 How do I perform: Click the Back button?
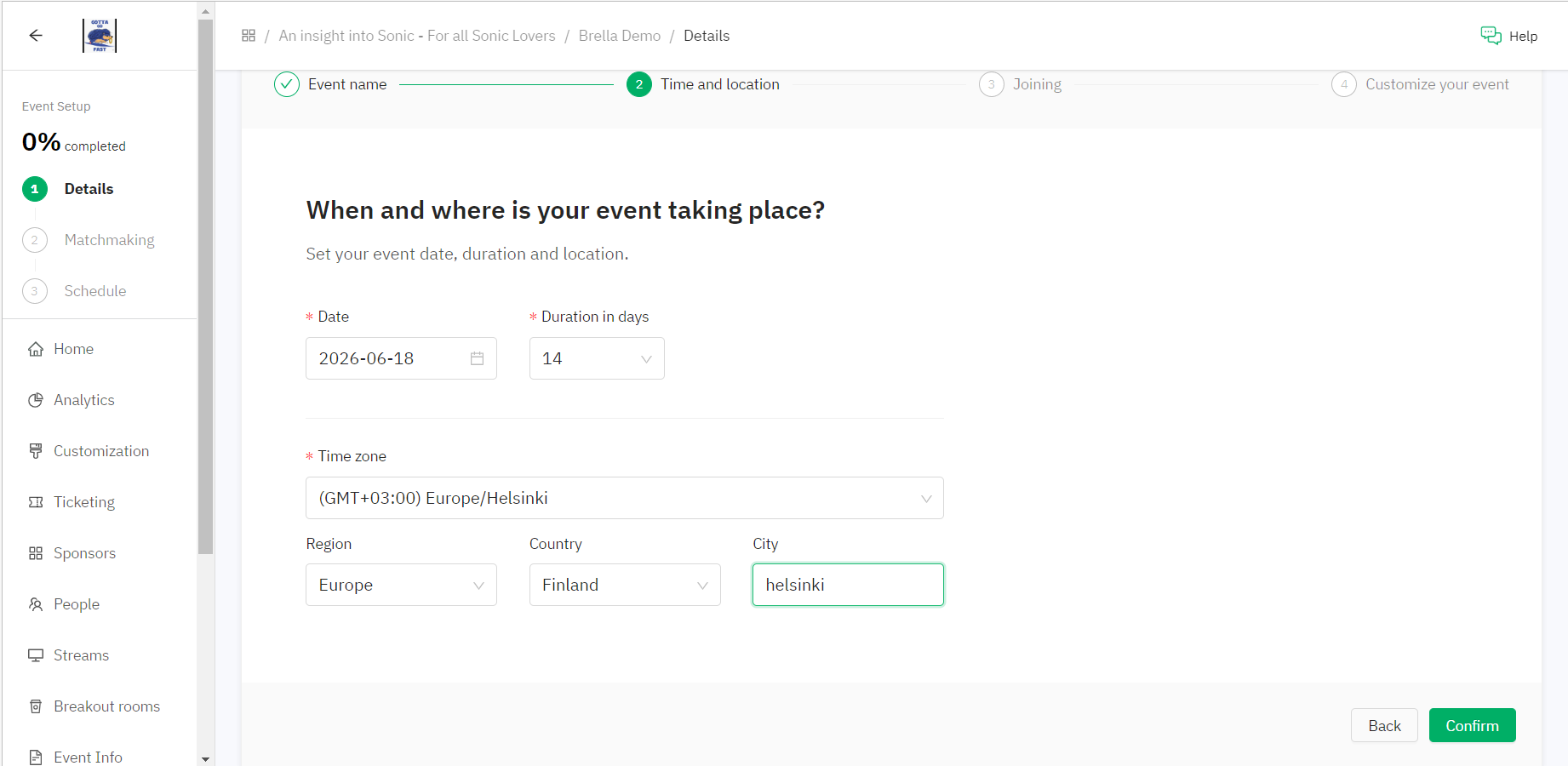1384,725
